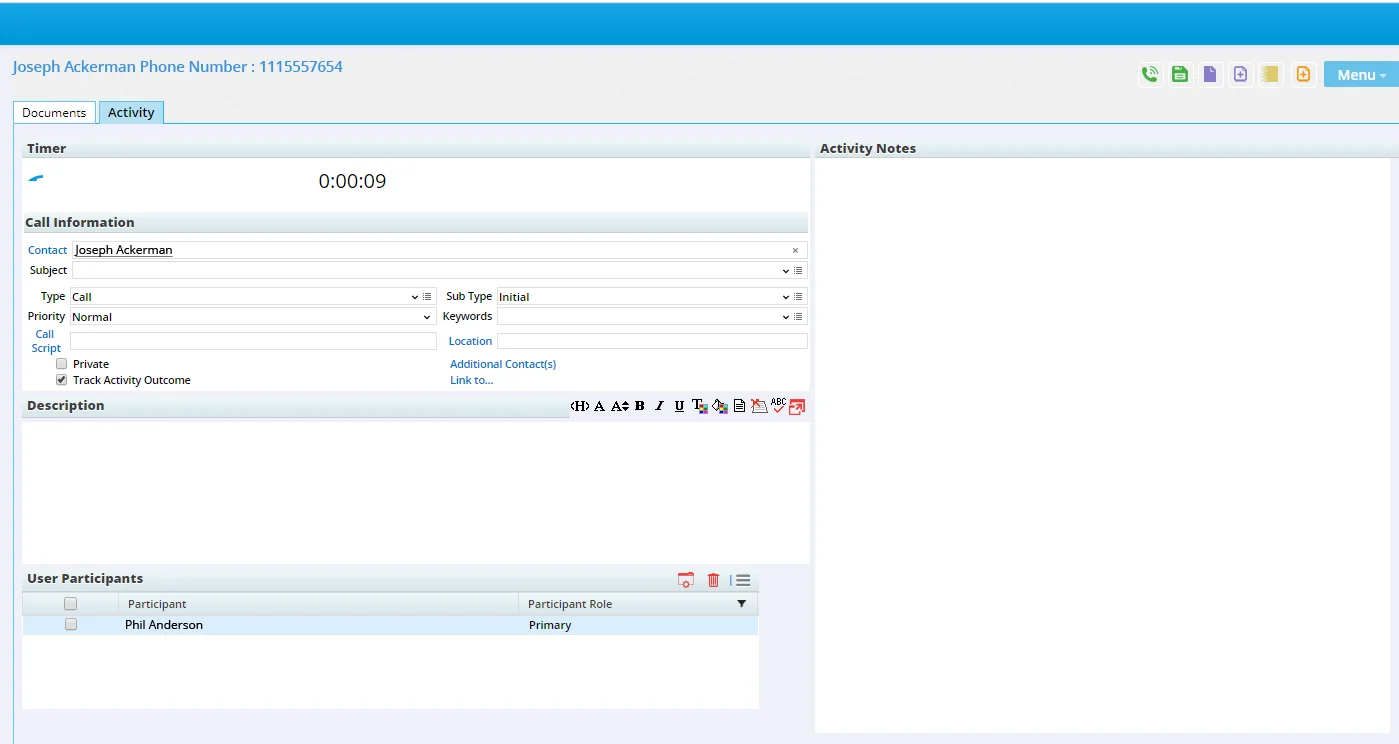Select the checkbox next to Phil Anderson

[70, 624]
